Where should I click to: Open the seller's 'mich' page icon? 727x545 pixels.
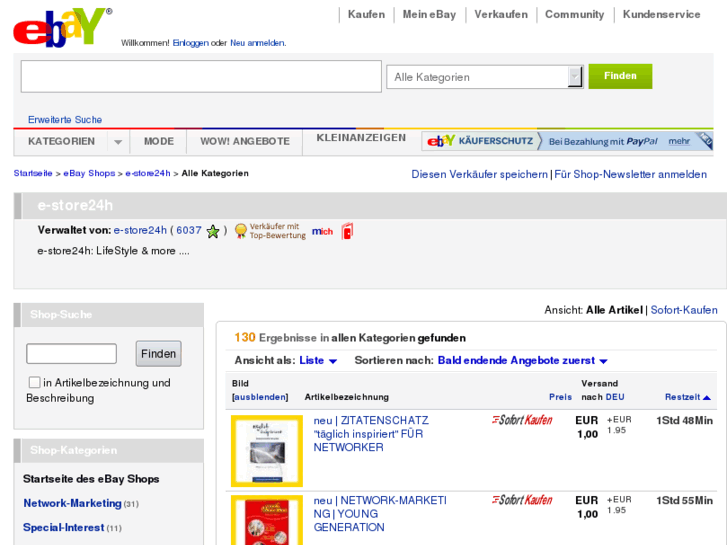tap(322, 231)
